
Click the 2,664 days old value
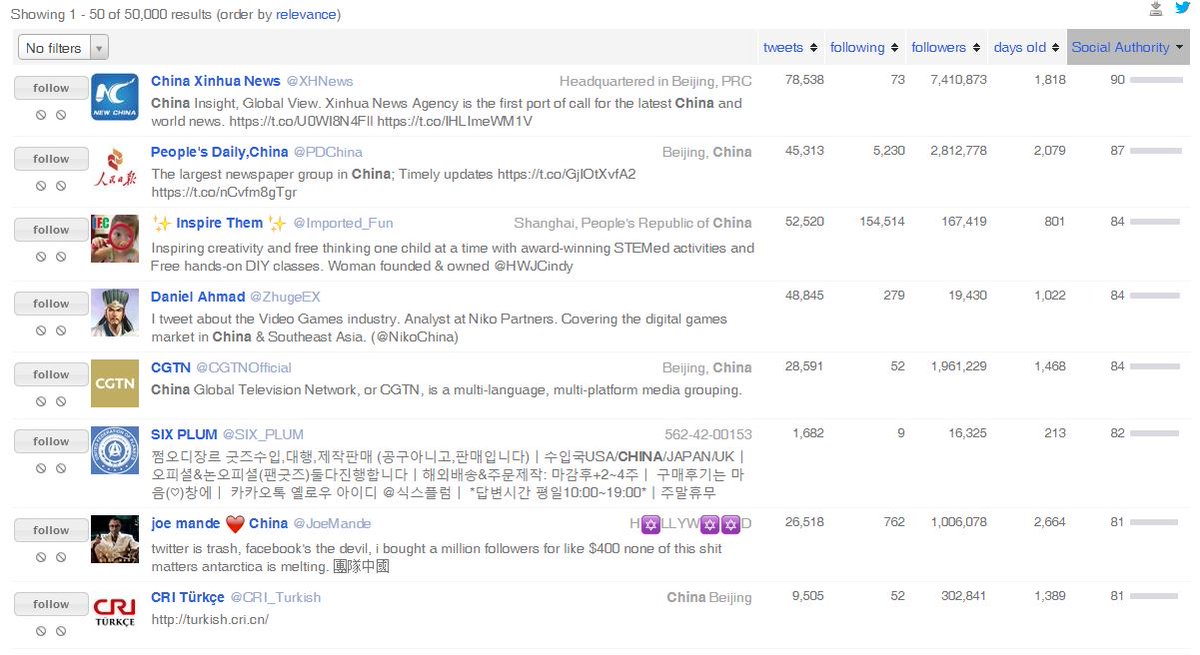click(1050, 522)
